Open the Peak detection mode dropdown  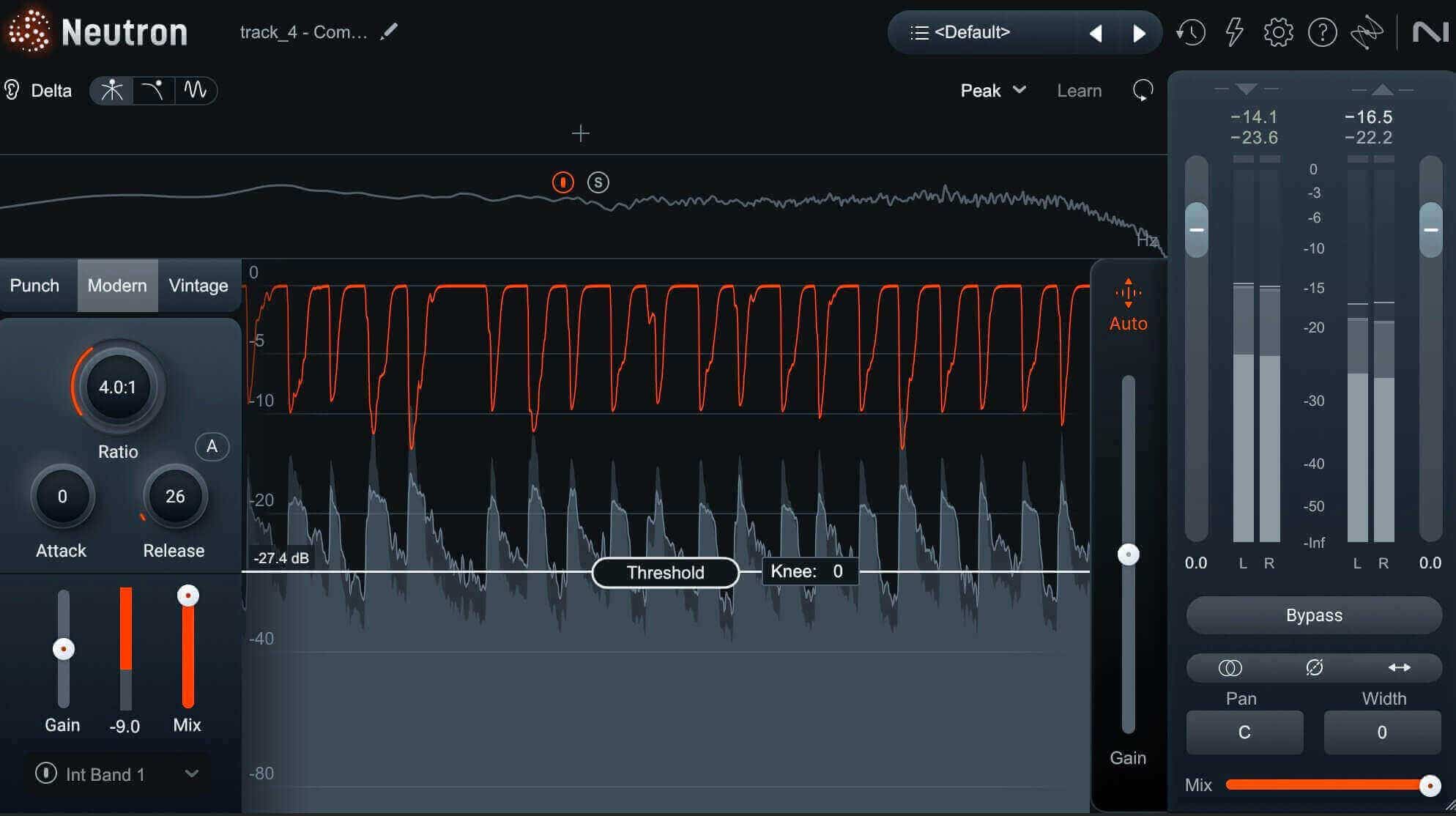click(993, 90)
